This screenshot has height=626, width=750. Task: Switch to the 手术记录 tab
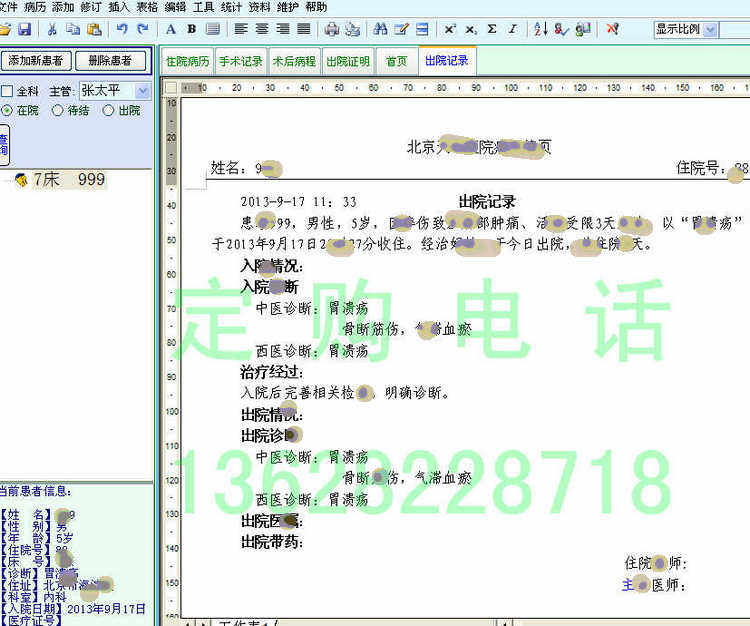pos(241,61)
